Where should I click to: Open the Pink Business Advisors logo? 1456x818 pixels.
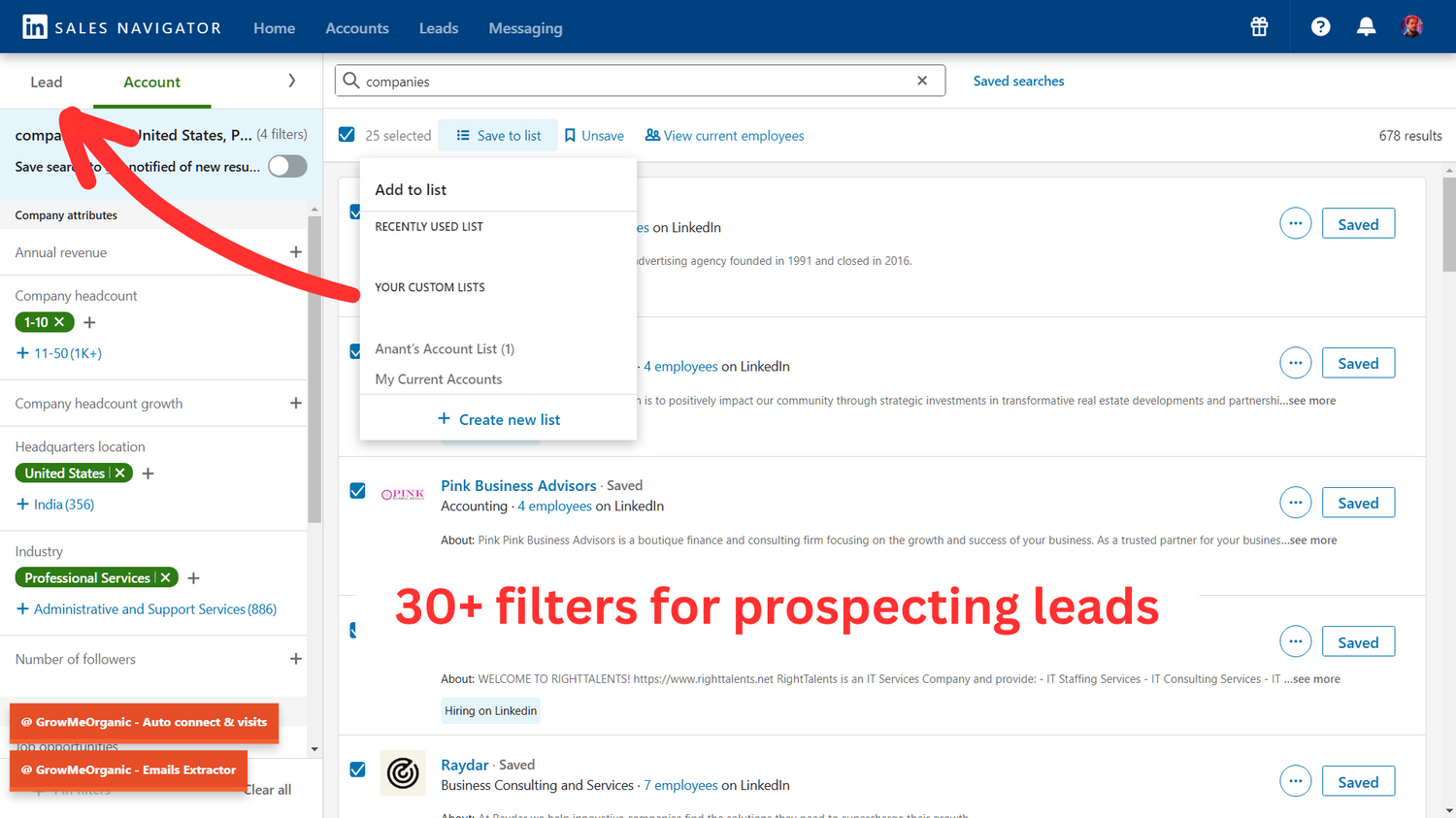coord(403,495)
